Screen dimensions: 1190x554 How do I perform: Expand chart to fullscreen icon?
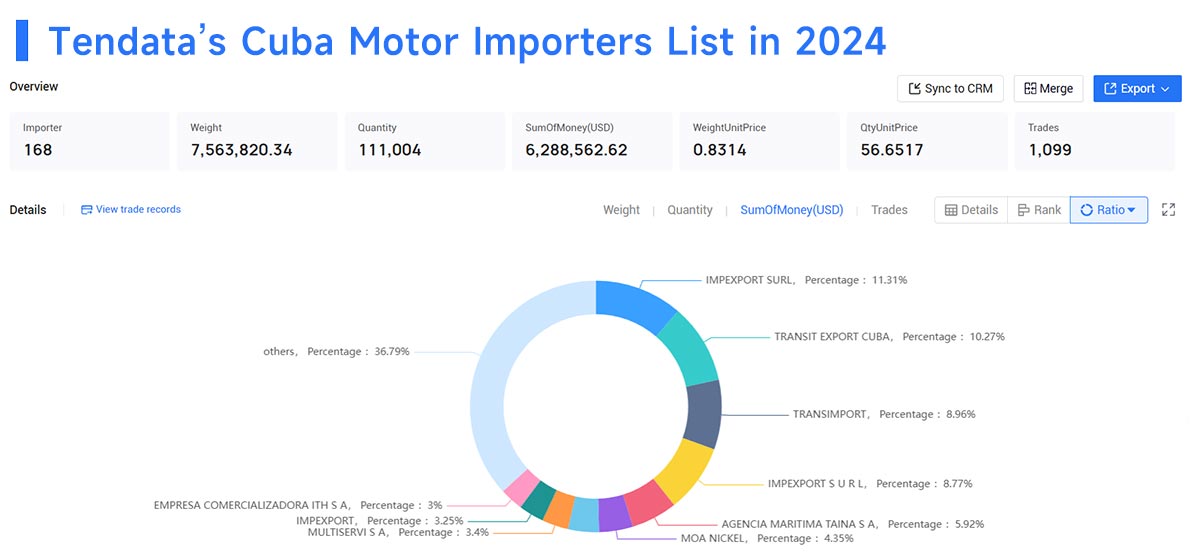[x=1169, y=210]
